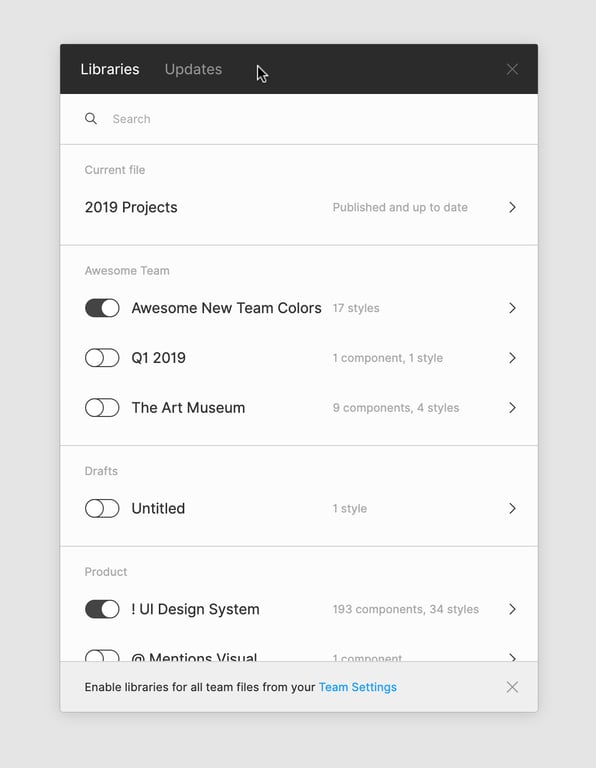The image size is (596, 768).
Task: Enable the Q1 2019 library toggle
Action: [102, 358]
